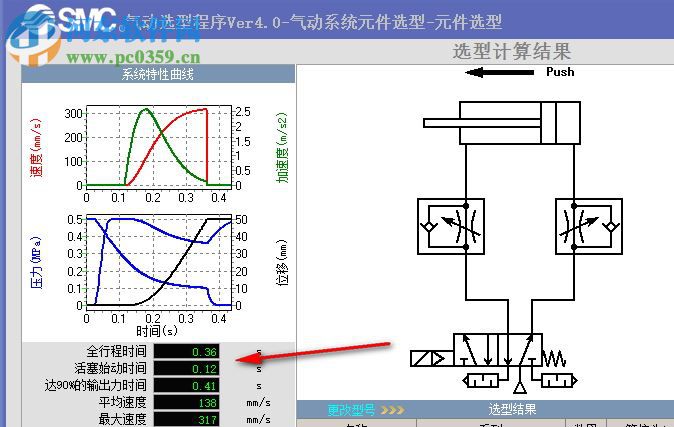674x427 pixels.
Task: Click the air supply triangle under valve
Action: [520, 387]
